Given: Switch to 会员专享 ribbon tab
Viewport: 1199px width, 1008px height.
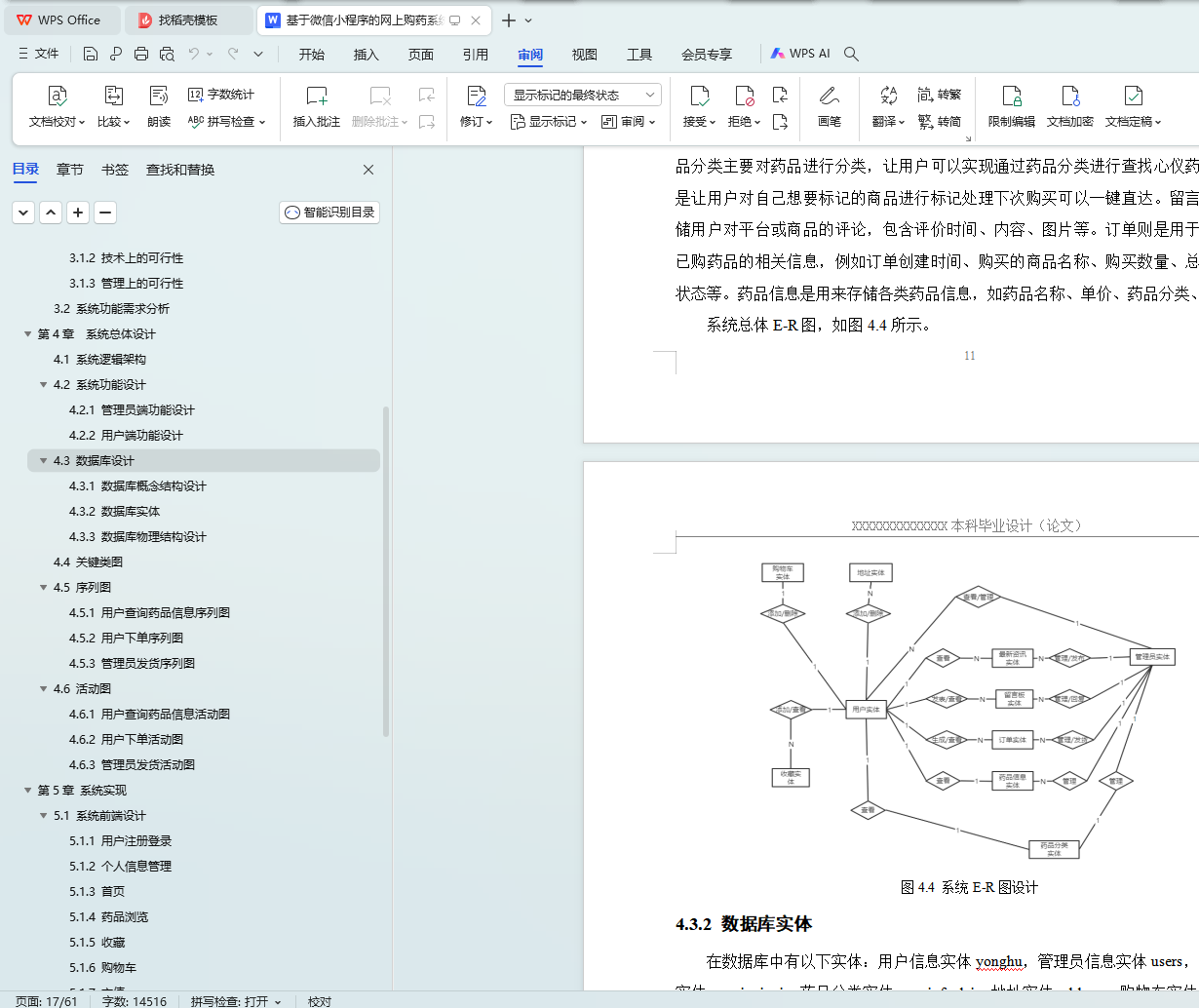Looking at the screenshot, I should click(x=707, y=55).
